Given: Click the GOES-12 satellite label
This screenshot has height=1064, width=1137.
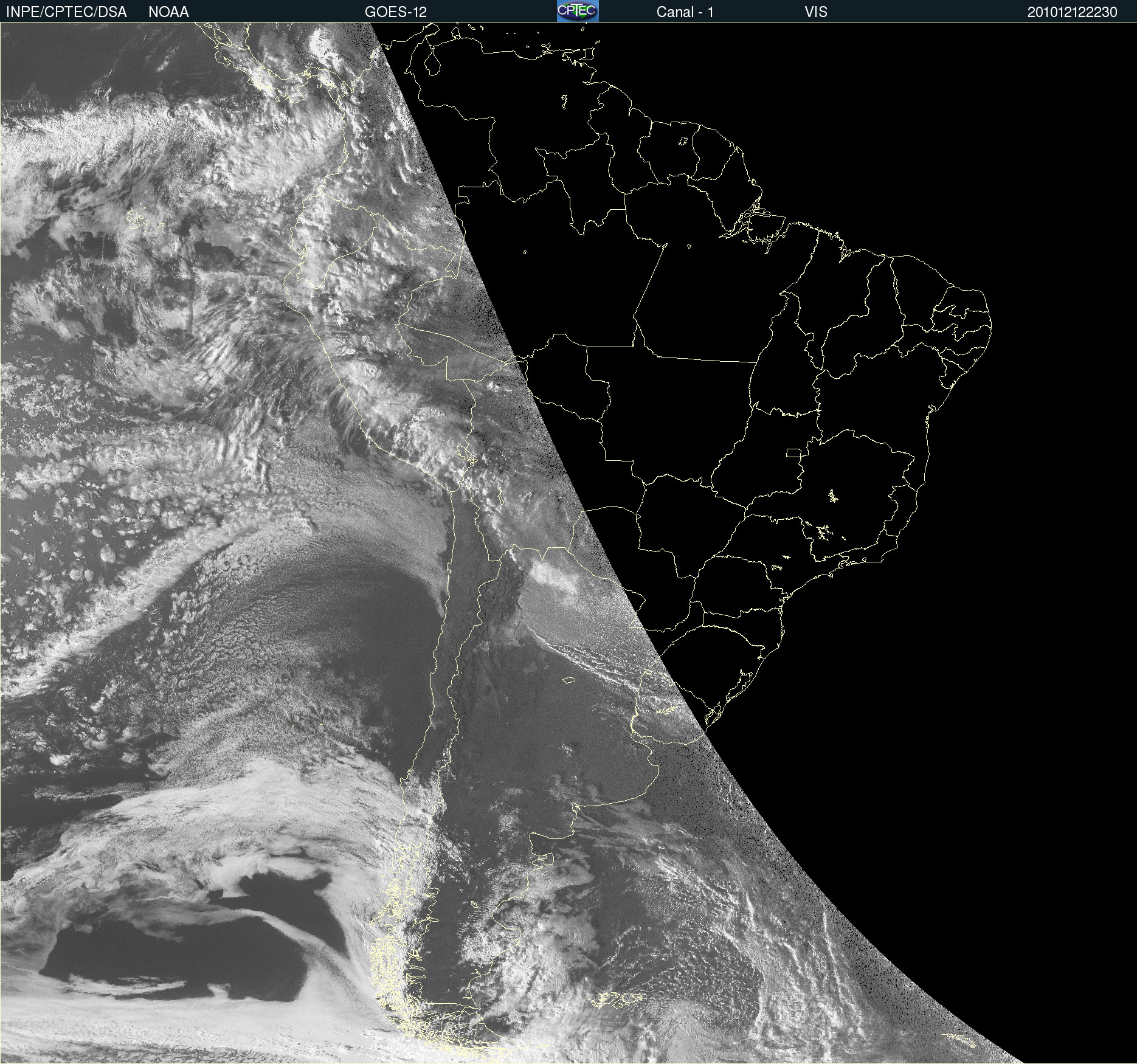Looking at the screenshot, I should coord(396,12).
